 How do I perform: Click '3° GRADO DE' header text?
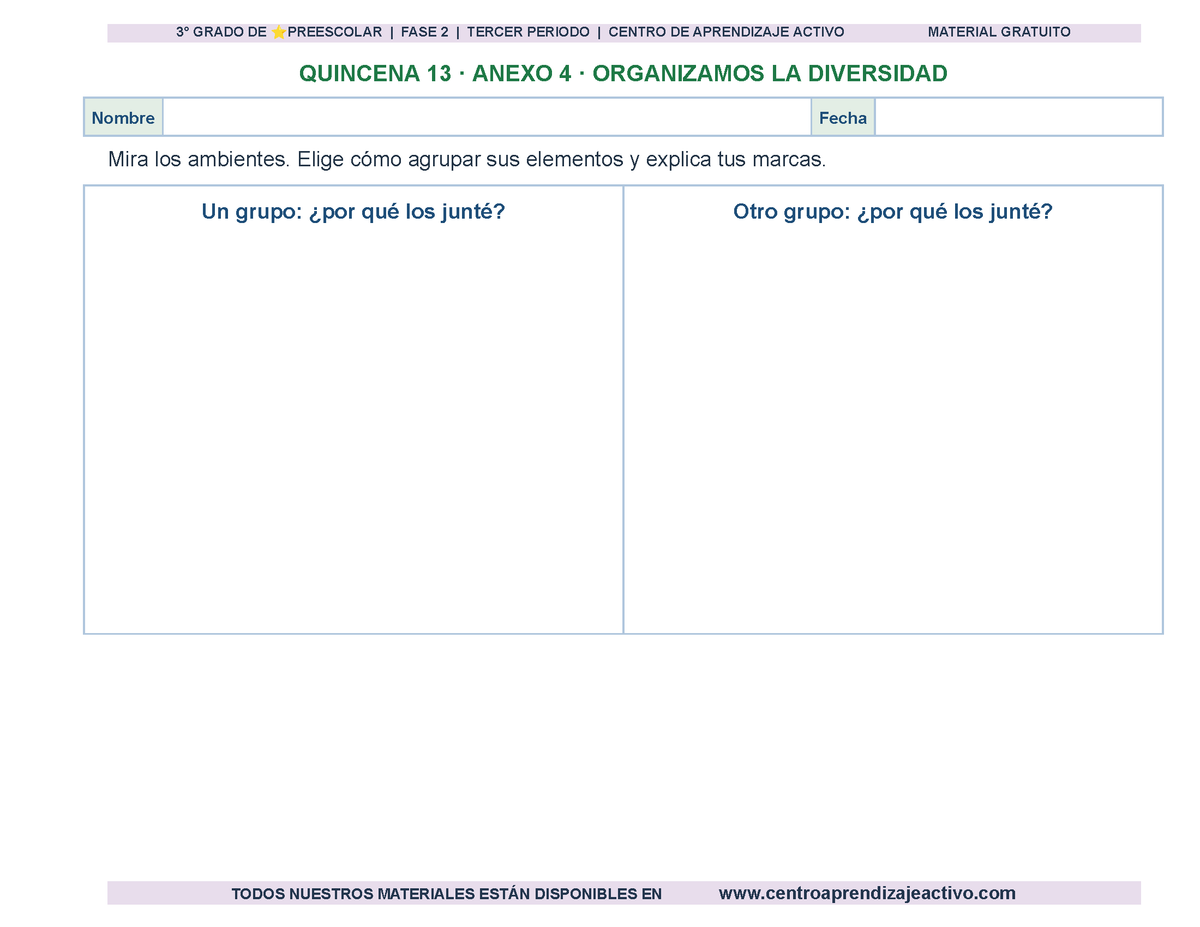coord(221,32)
